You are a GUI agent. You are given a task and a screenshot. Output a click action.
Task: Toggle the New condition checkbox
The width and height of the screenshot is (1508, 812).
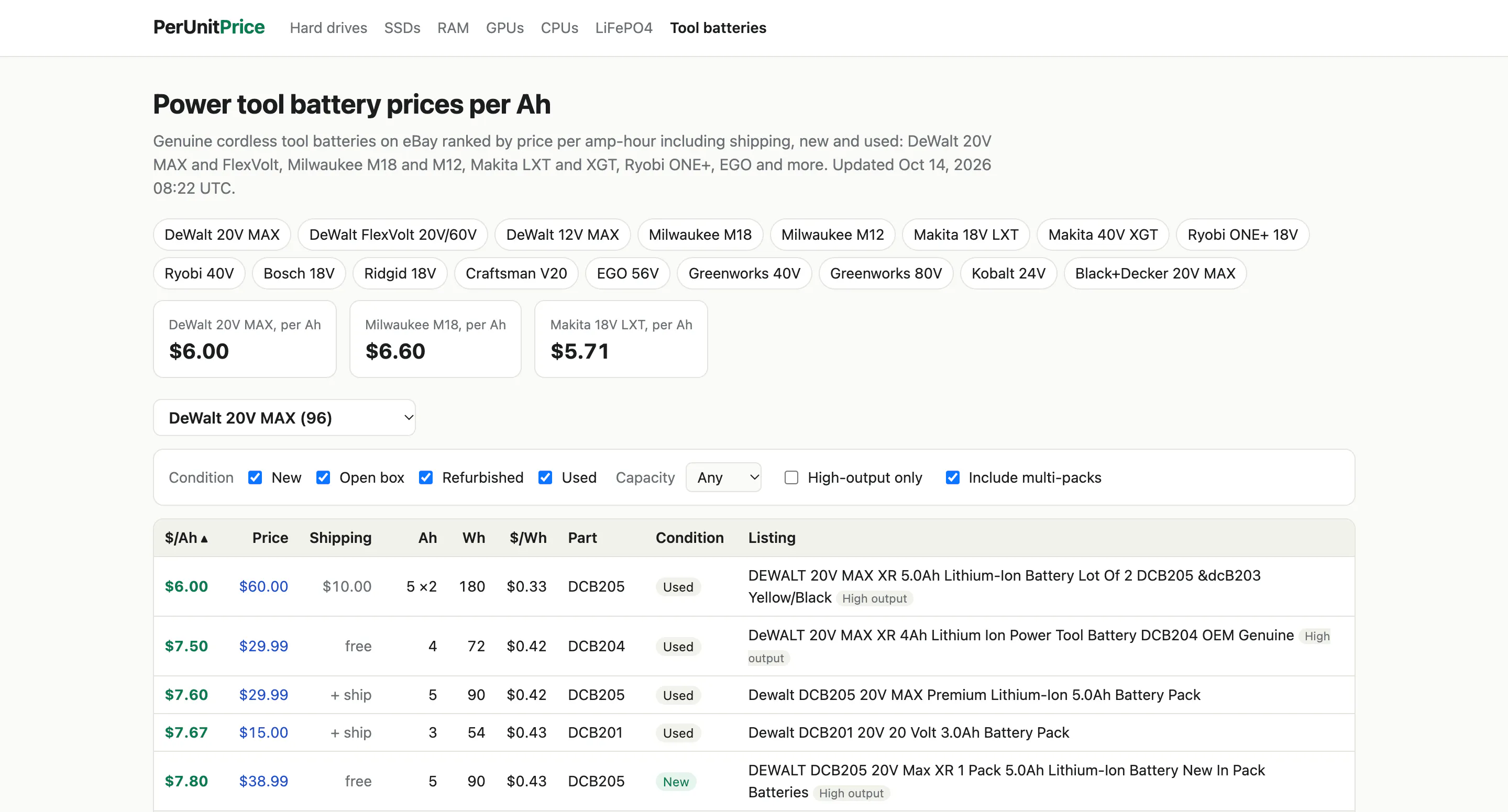click(x=255, y=477)
